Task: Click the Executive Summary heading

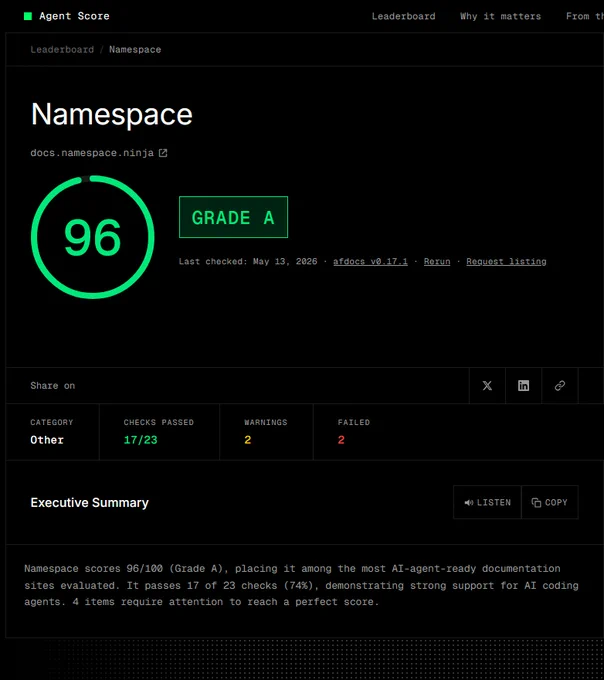Action: [89, 502]
